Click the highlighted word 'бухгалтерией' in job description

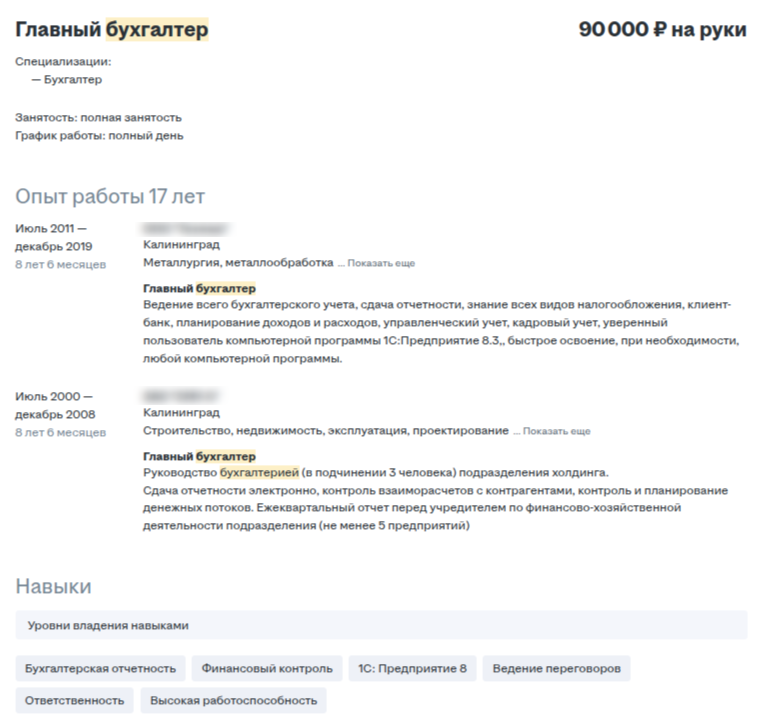coord(259,472)
